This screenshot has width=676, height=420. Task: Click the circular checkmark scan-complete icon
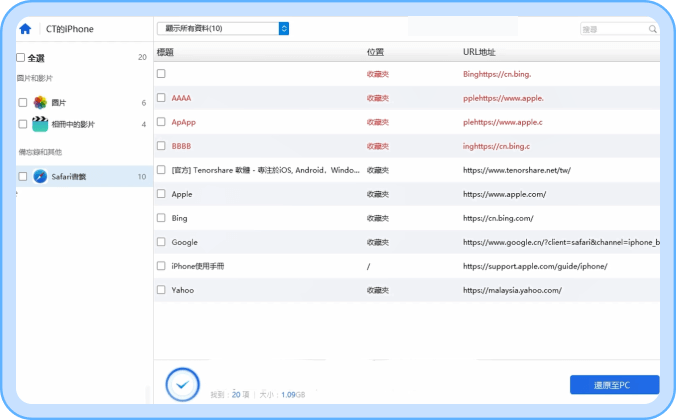pyautogui.click(x=182, y=385)
